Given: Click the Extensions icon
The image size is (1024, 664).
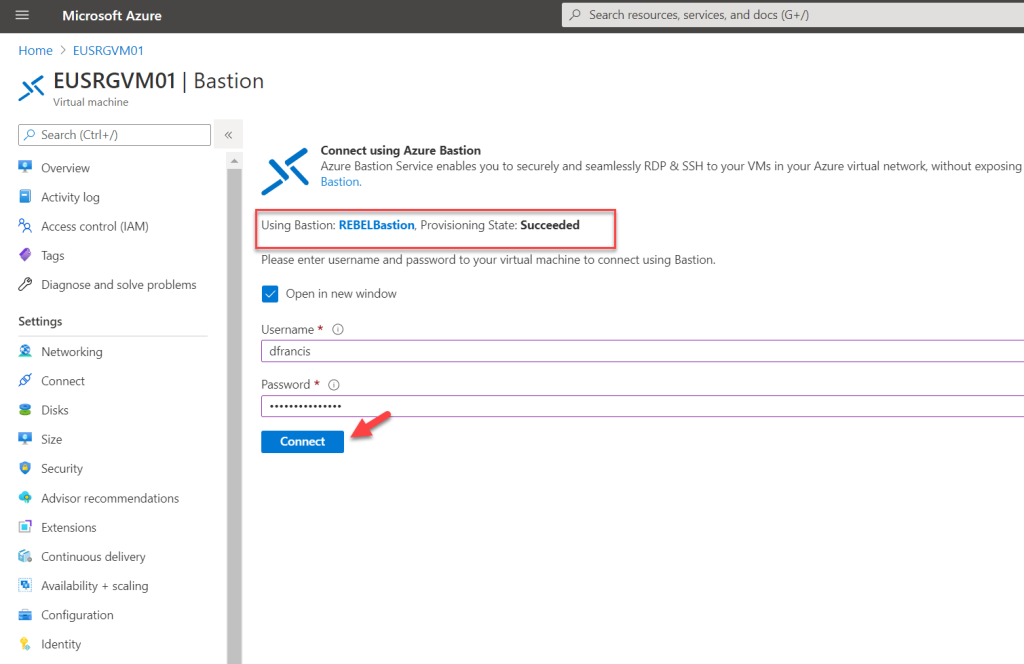Looking at the screenshot, I should (x=24, y=527).
